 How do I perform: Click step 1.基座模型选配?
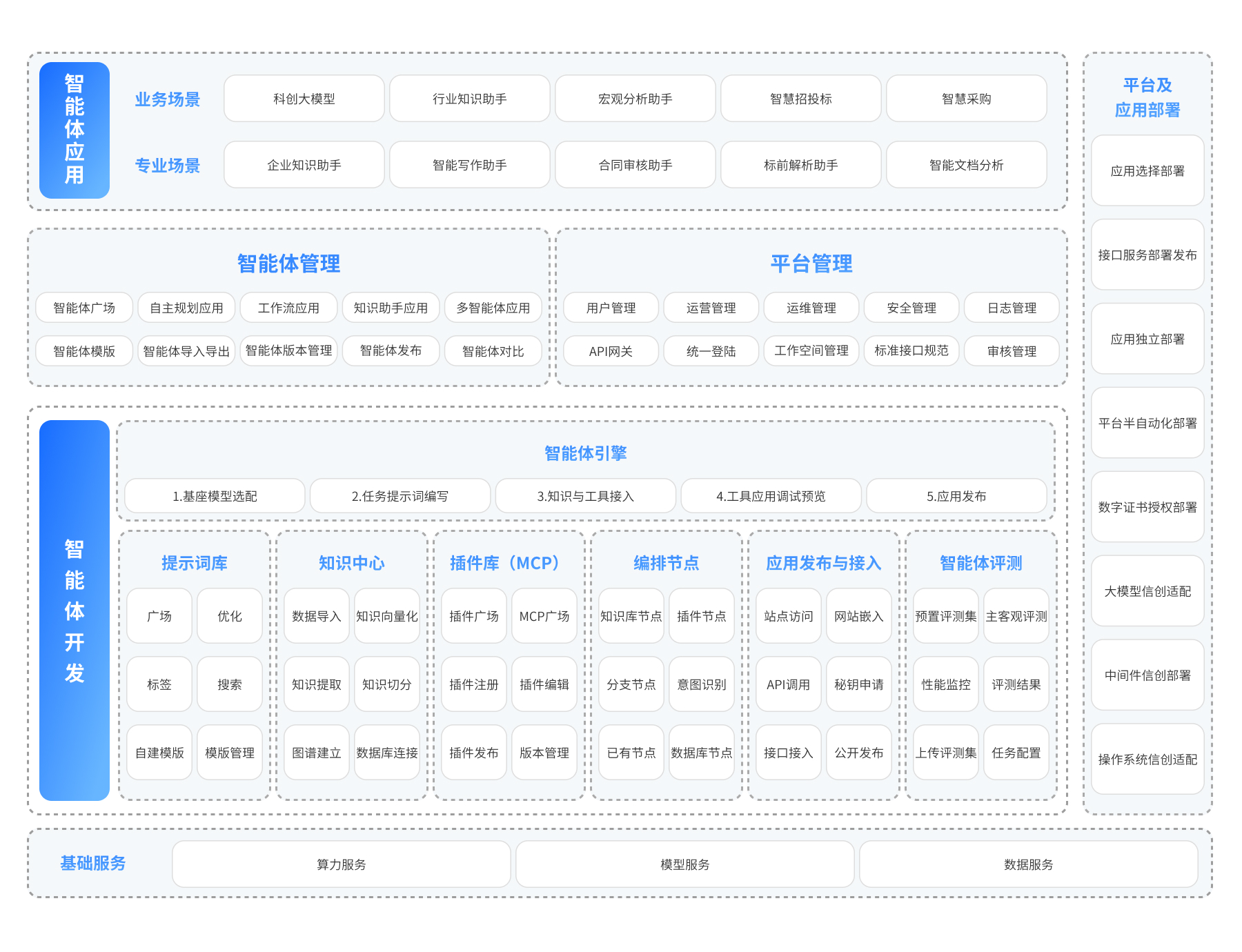[215, 496]
